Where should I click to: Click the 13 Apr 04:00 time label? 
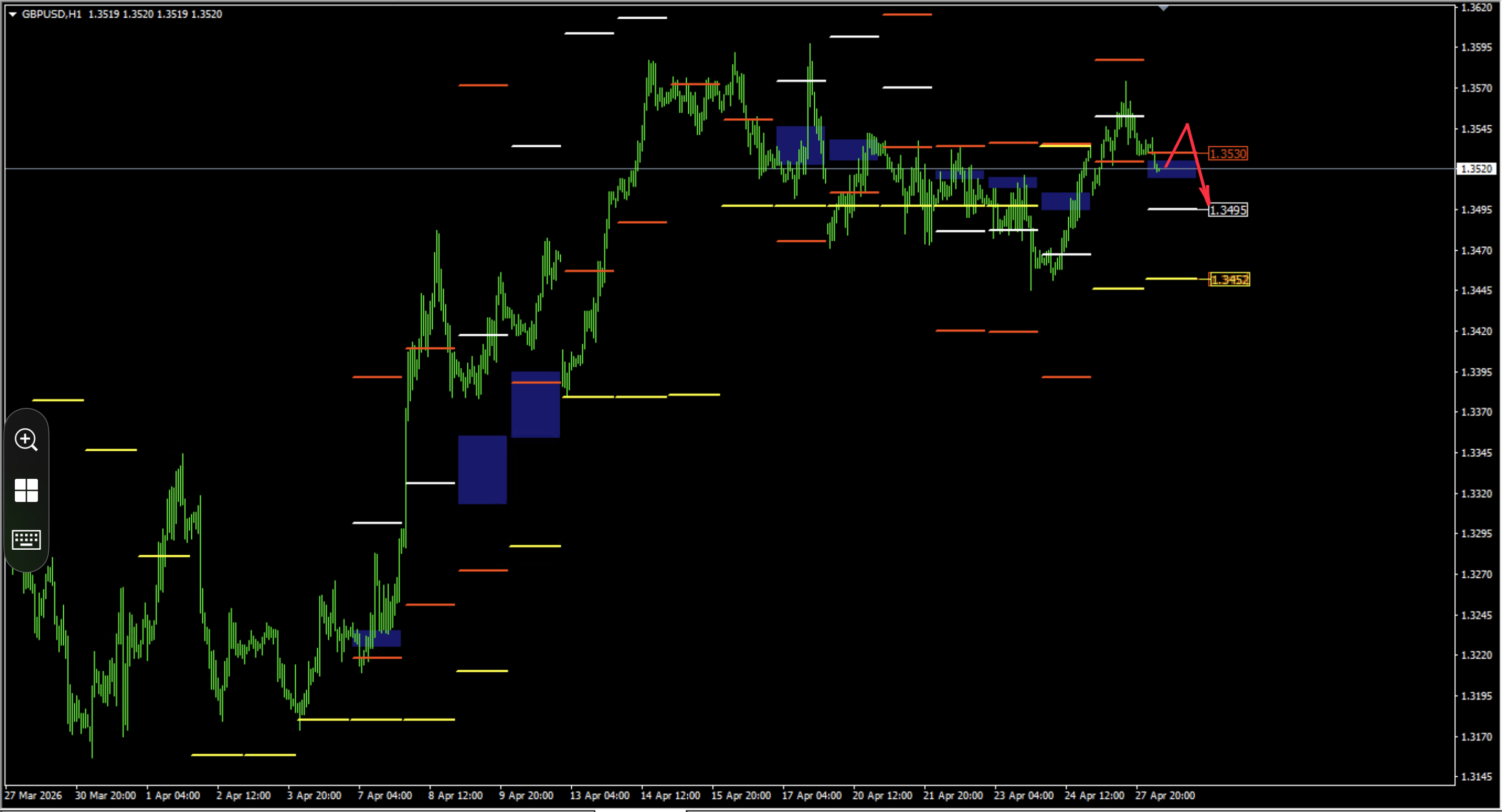(x=599, y=796)
